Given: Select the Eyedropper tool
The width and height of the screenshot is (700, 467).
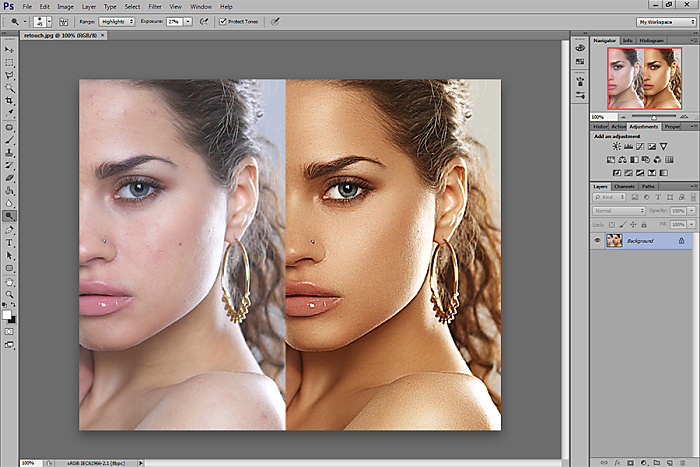Looking at the screenshot, I should 9,113.
